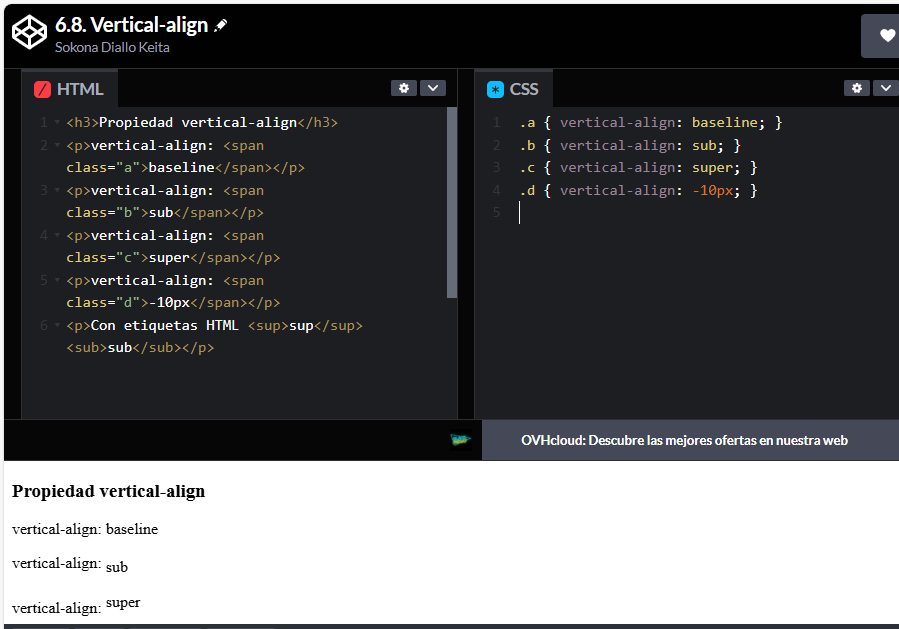
Task: Fold HTML line 1 arrow
Action: (x=57, y=122)
